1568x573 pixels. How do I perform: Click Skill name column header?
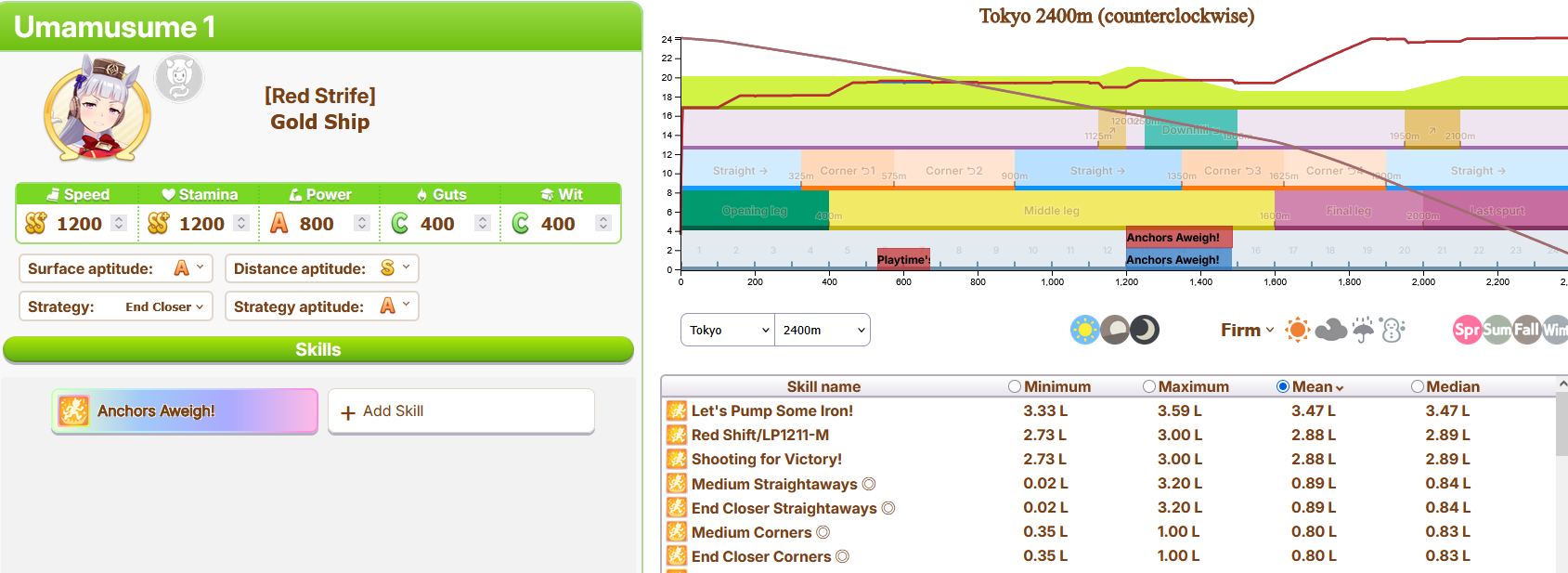[x=823, y=386]
